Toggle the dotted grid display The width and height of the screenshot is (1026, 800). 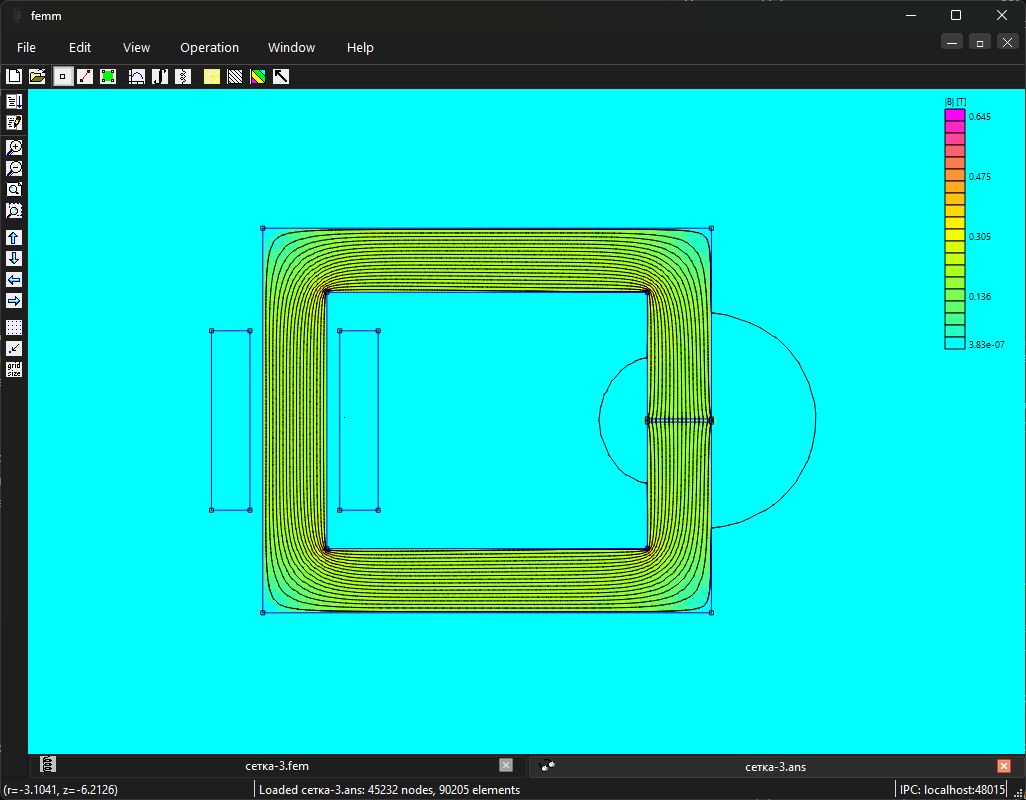14,328
